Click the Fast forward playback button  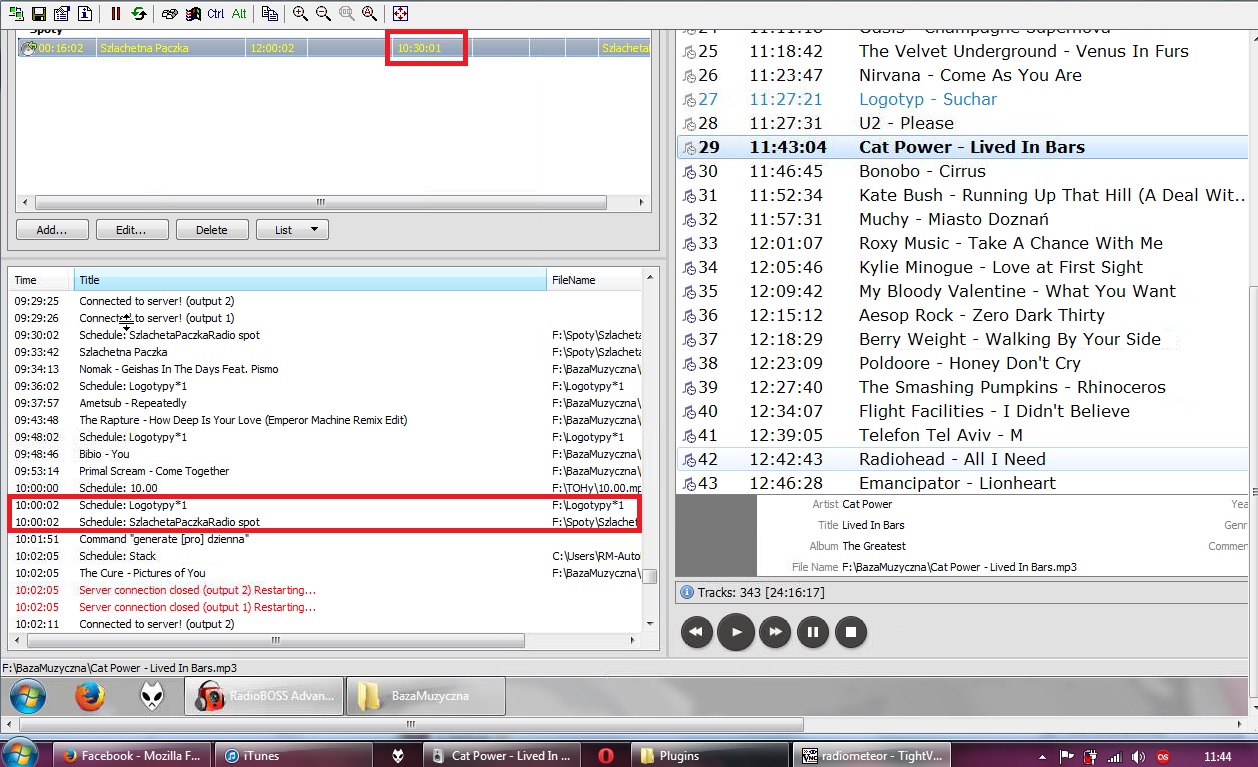(x=774, y=632)
